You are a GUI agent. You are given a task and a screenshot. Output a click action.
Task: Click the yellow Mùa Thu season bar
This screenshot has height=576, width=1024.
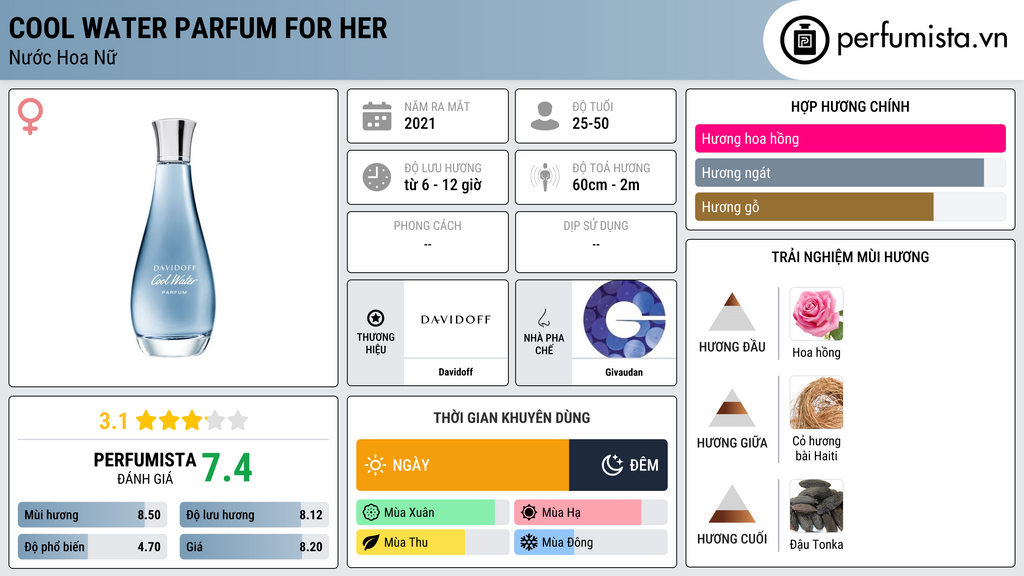coord(432,542)
